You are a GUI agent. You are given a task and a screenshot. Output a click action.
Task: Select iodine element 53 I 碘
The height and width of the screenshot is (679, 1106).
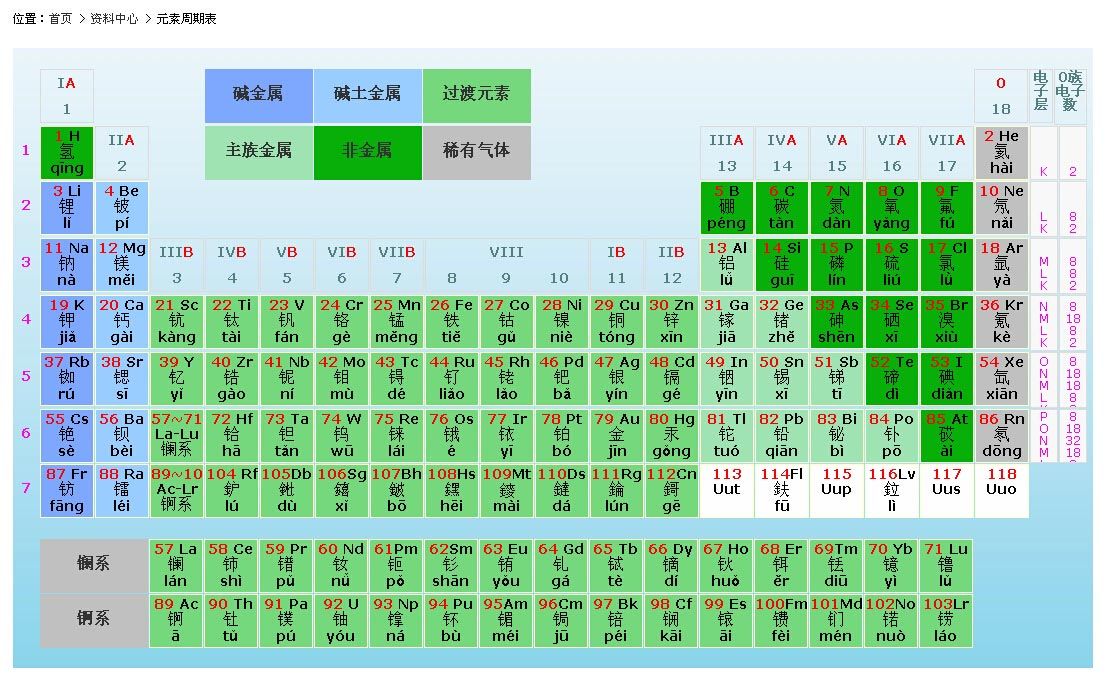(946, 377)
